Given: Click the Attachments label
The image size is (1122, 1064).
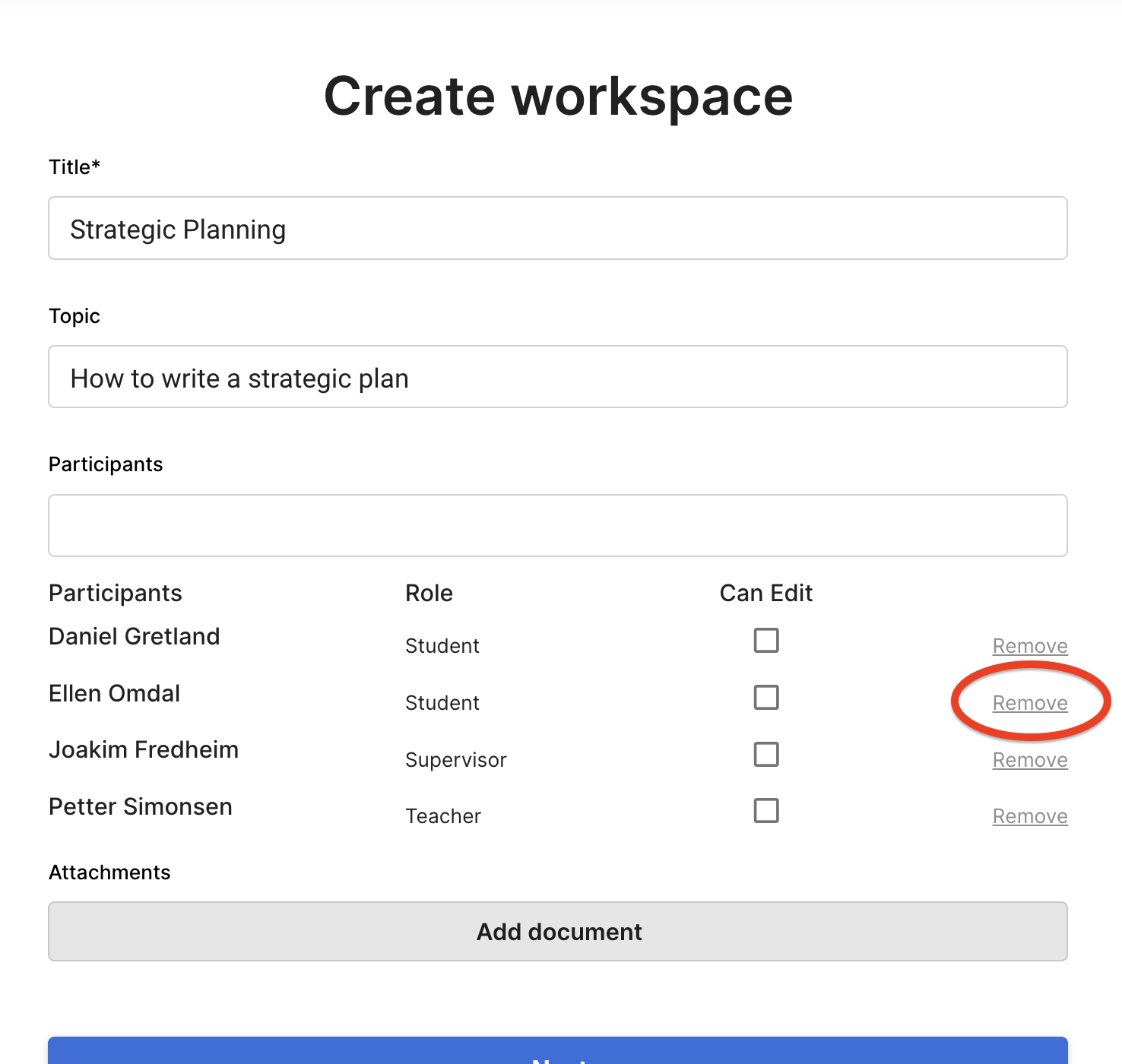Looking at the screenshot, I should point(109,872).
